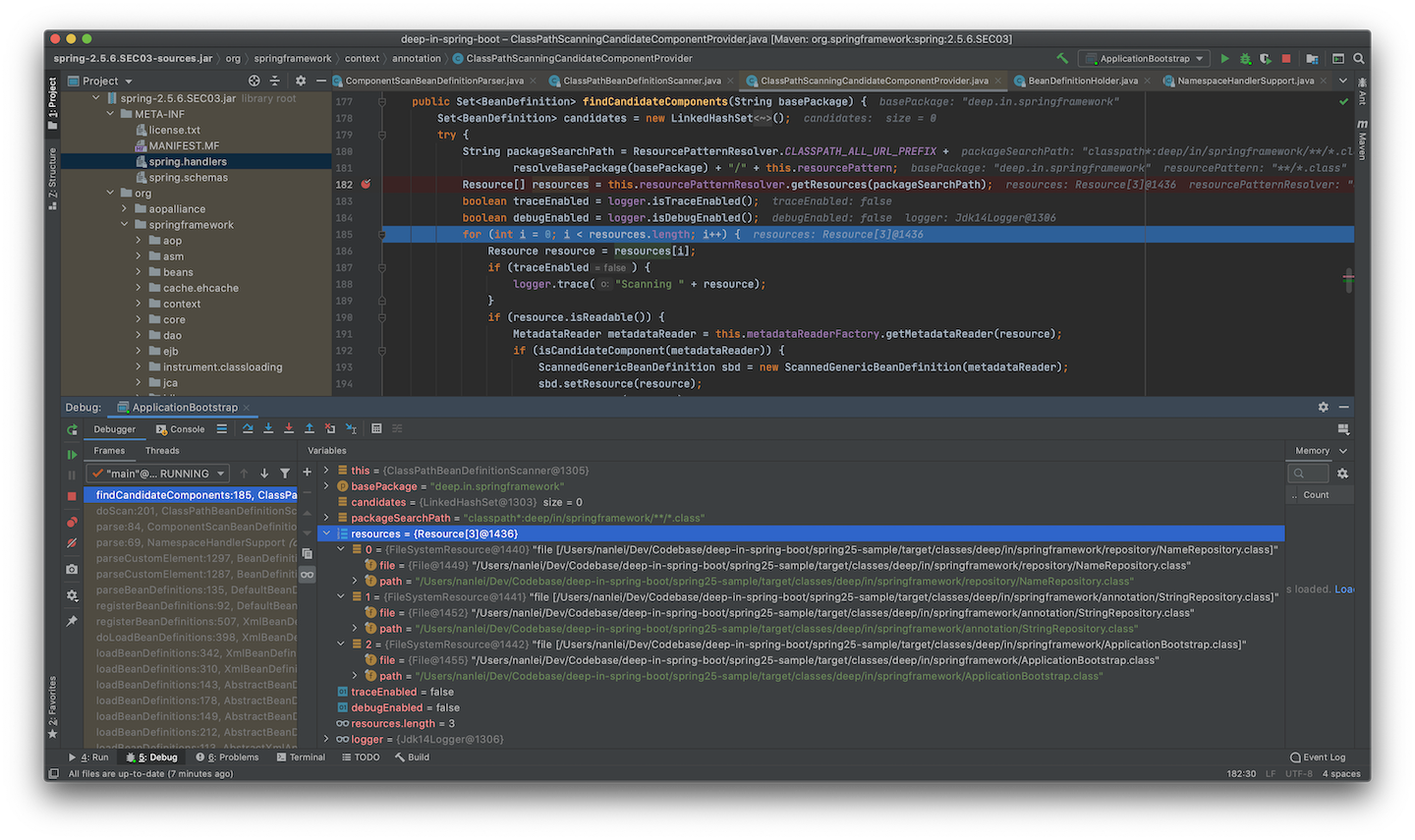
Task: Expand the aopalliance package
Action: click(x=125, y=209)
